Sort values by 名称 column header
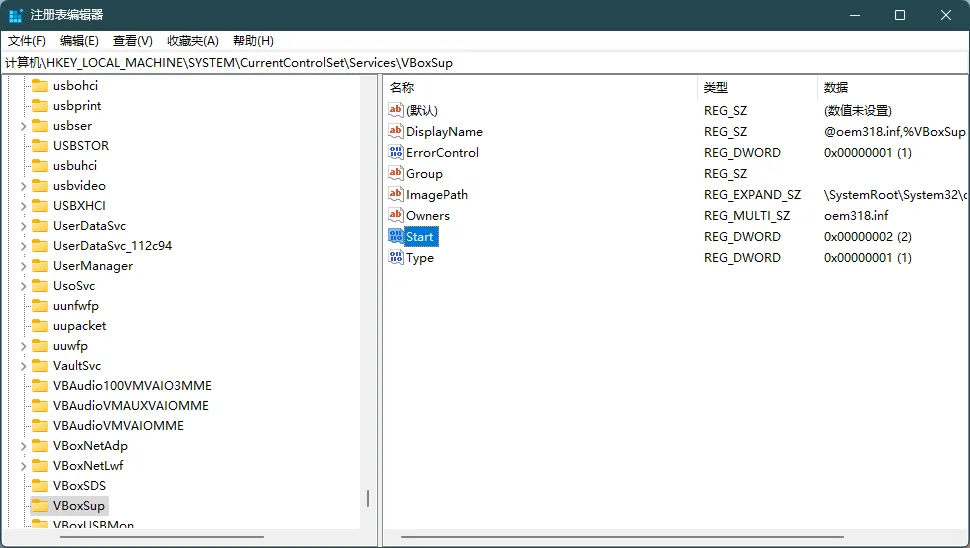The width and height of the screenshot is (970, 548). [402, 88]
